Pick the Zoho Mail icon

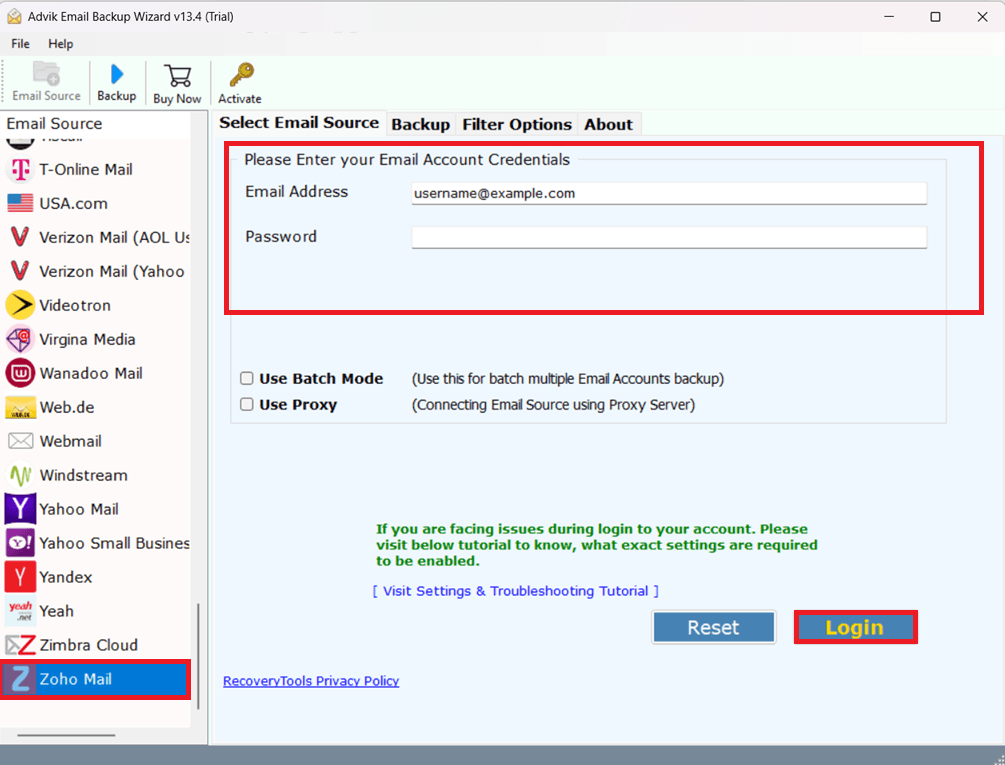coord(20,679)
